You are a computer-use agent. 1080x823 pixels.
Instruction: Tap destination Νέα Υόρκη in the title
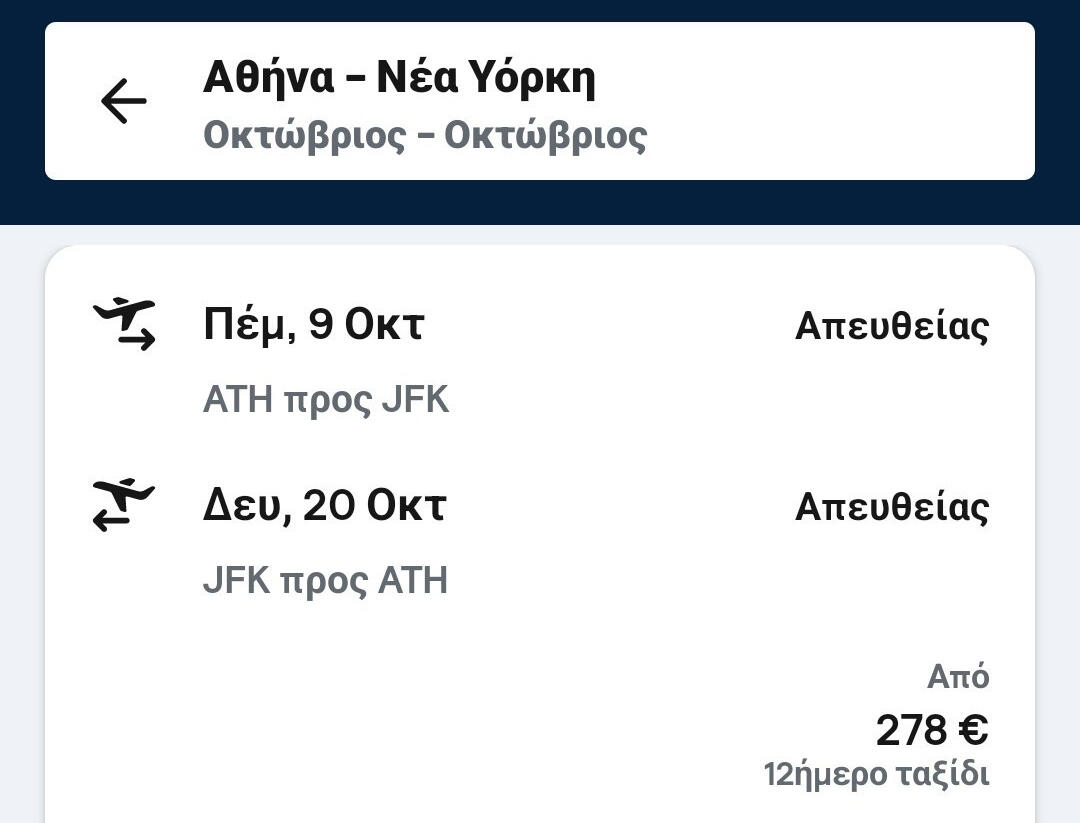486,78
